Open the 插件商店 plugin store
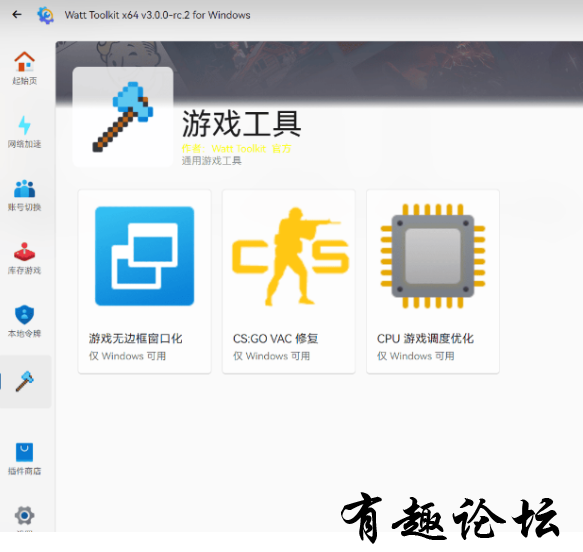This screenshot has width=583, height=552. click(25, 459)
